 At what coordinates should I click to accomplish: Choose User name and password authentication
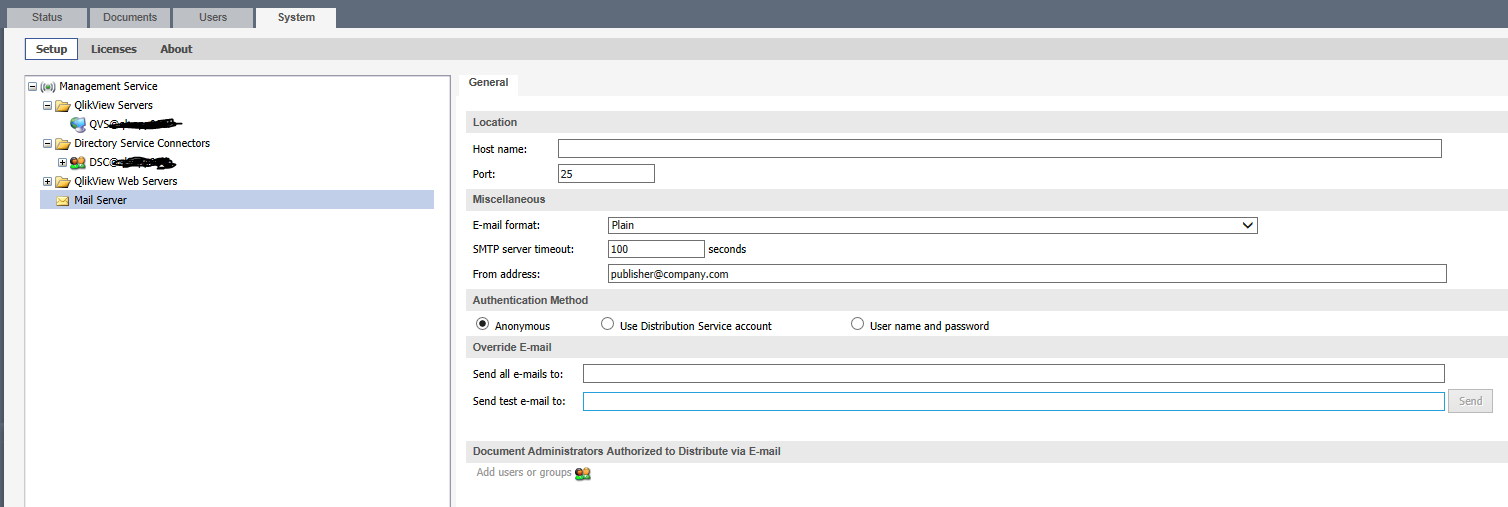pos(857,324)
